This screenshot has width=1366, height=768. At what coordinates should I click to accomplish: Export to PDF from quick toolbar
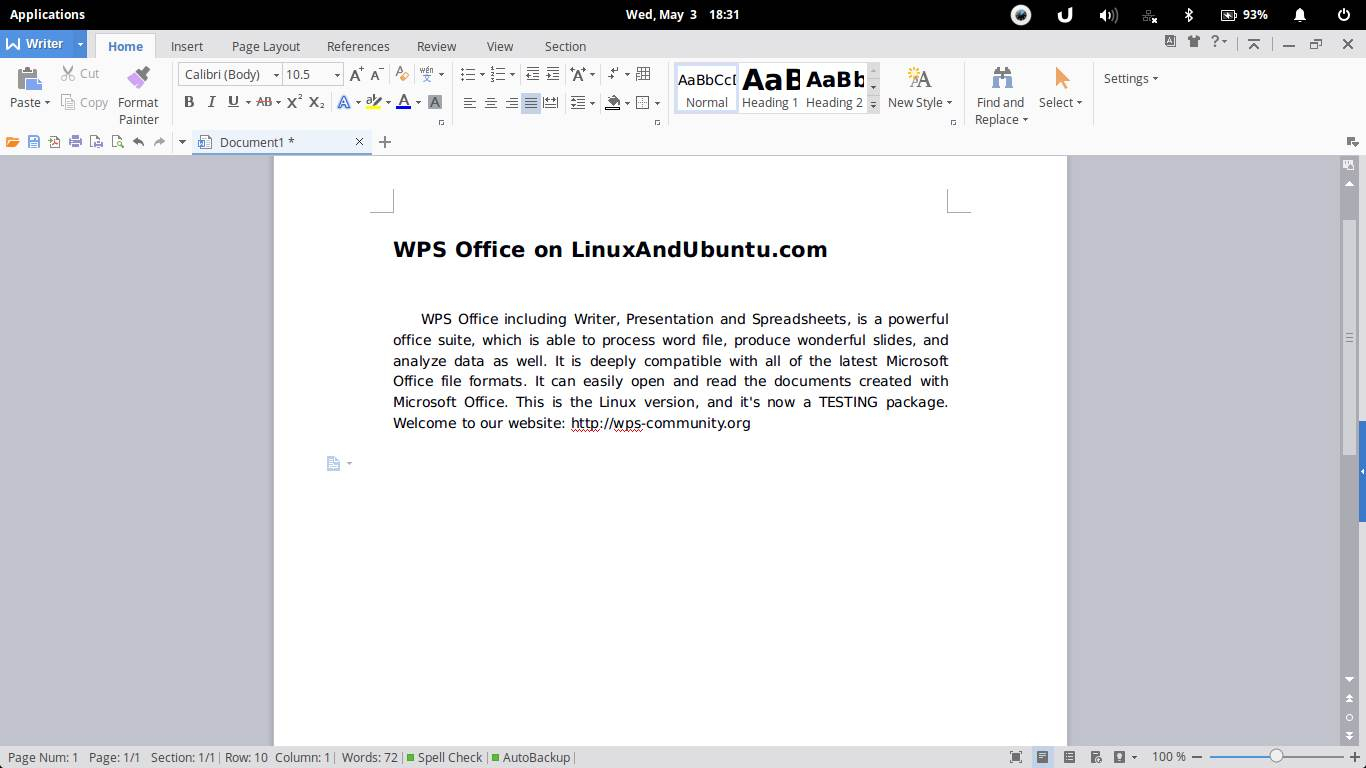[x=54, y=142]
